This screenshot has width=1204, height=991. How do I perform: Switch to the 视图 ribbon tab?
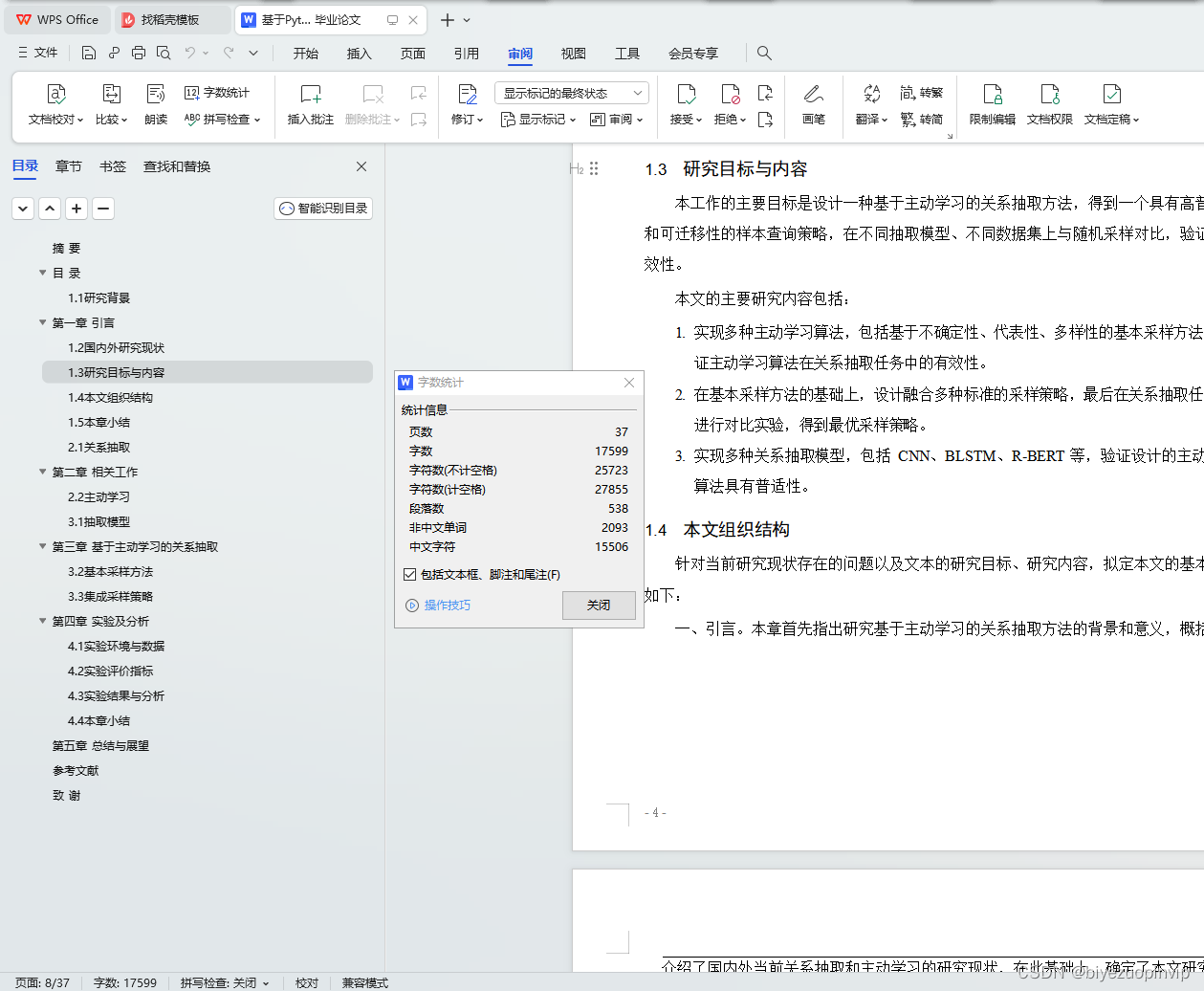pyautogui.click(x=573, y=54)
